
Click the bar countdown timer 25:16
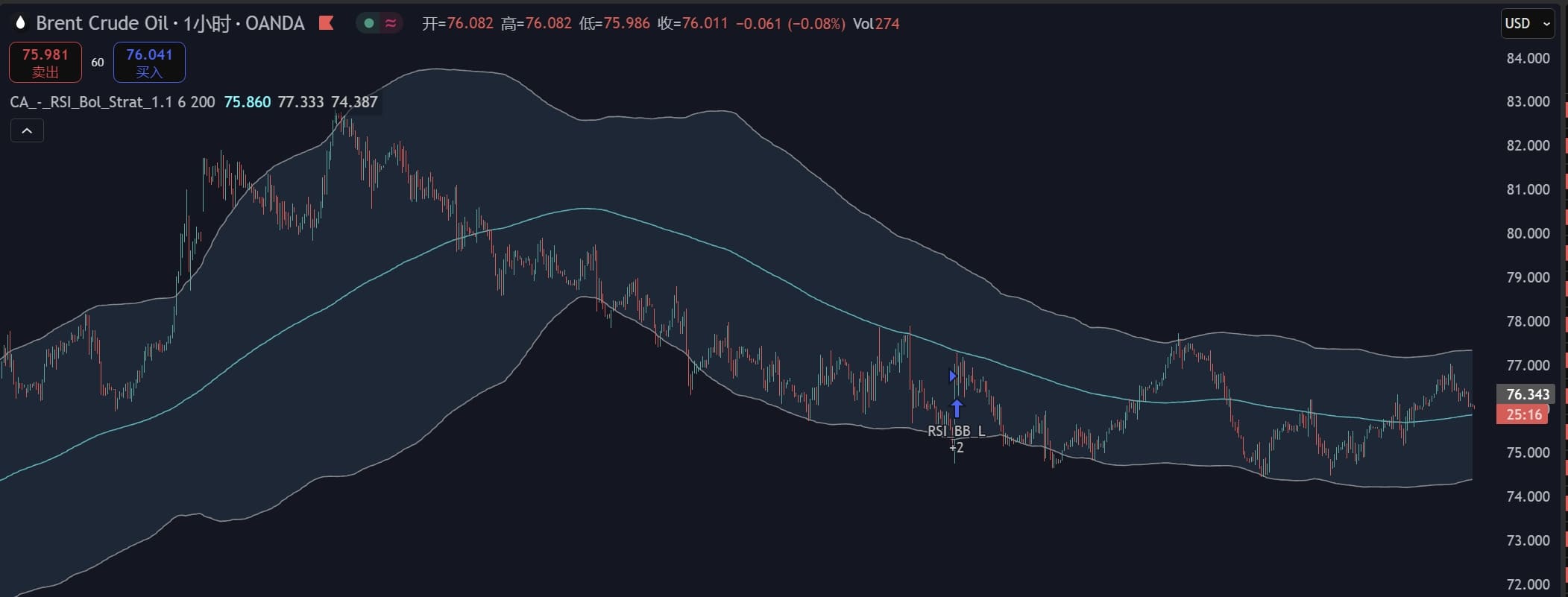point(1523,414)
